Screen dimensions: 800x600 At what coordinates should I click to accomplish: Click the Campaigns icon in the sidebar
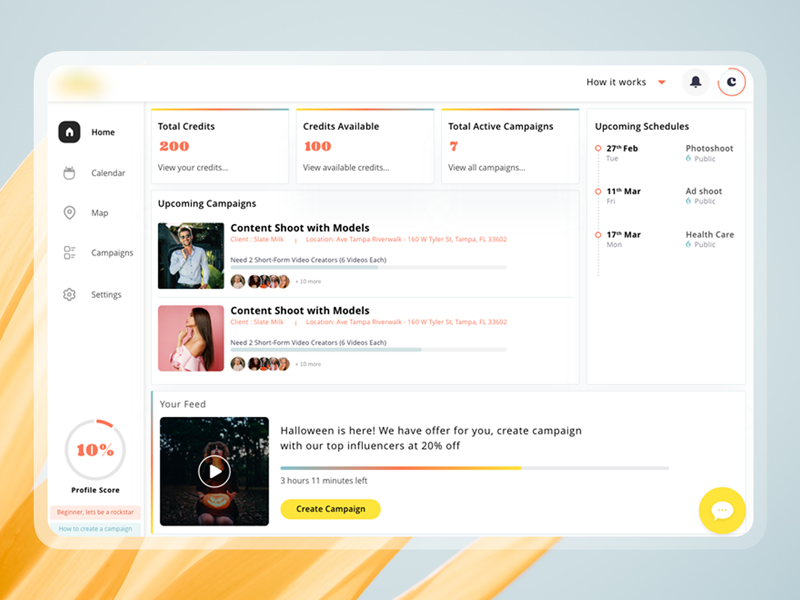(x=70, y=253)
